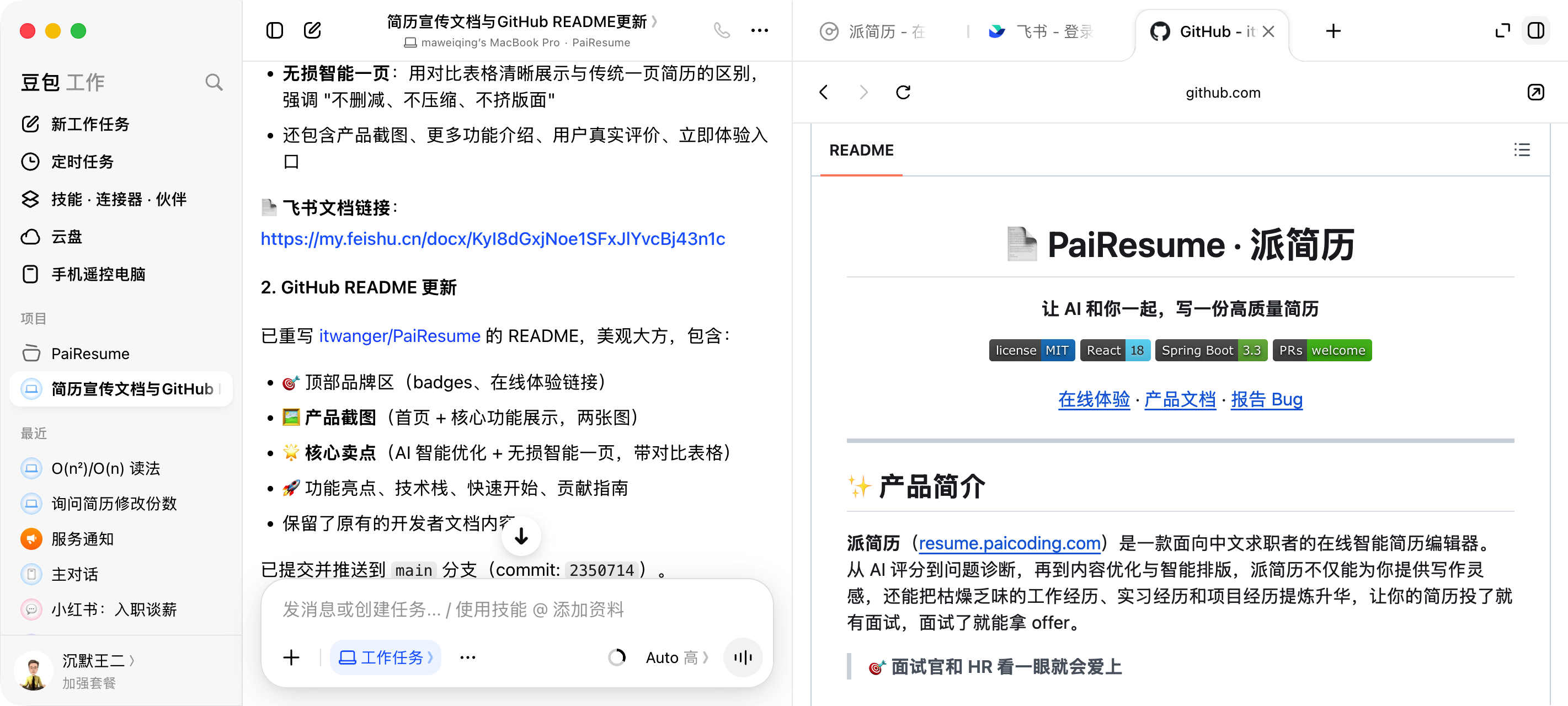Click the github.com address bar
This screenshot has width=1568, height=706.
[x=1222, y=93]
